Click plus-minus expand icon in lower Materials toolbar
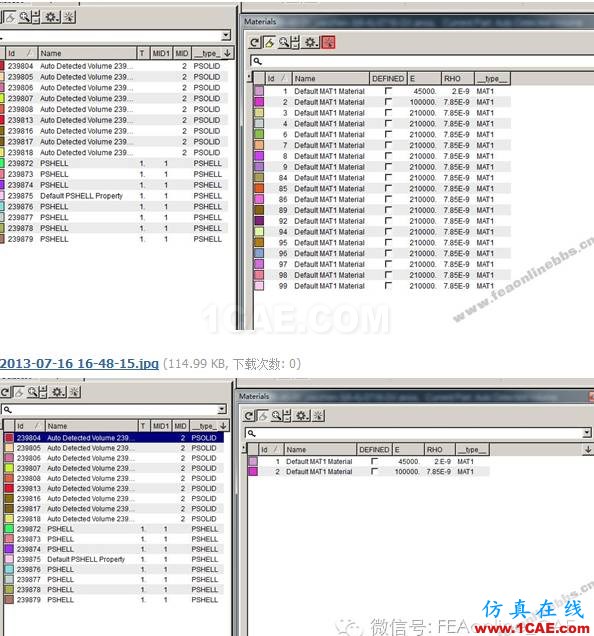Image resolution: width=594 pixels, height=636 pixels. 287,416
